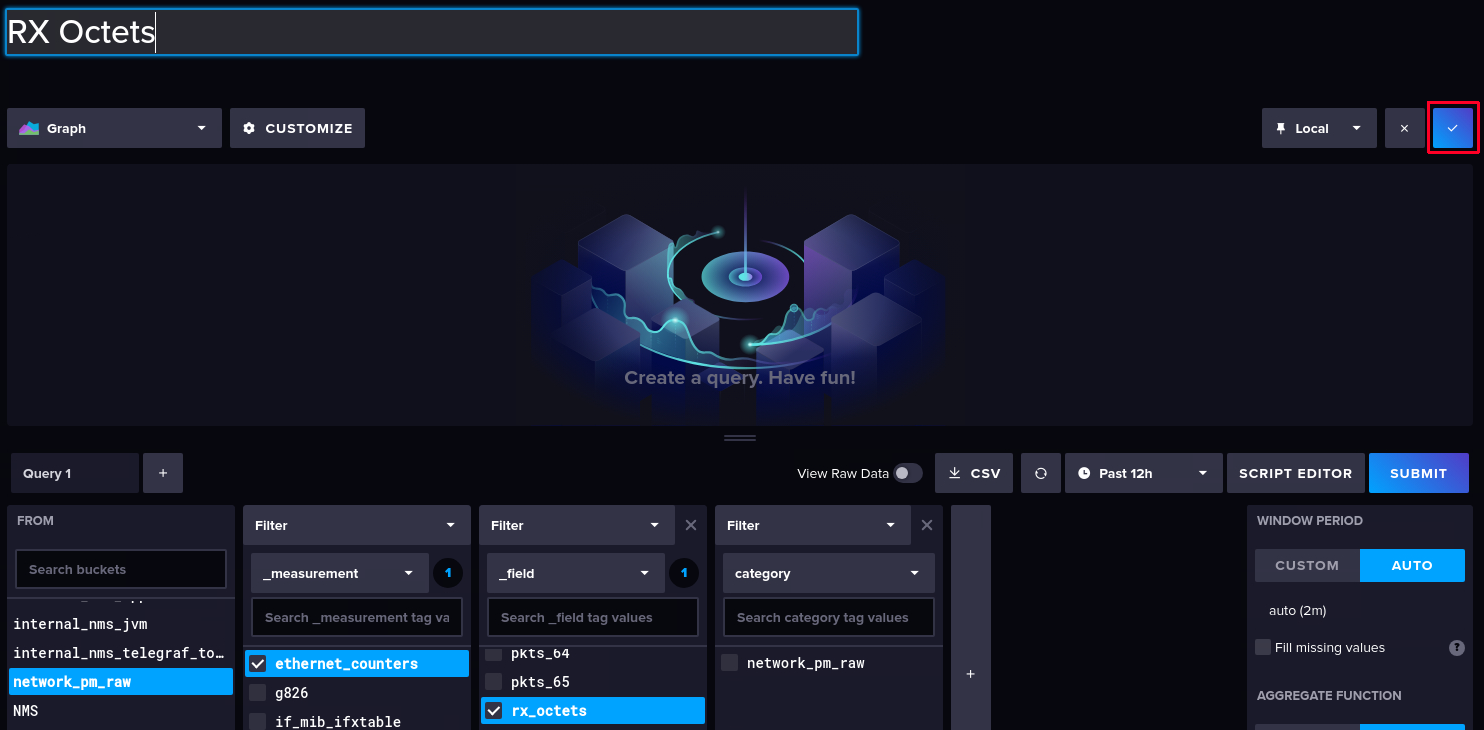Switch window period to Custom
This screenshot has height=730, width=1484.
1307,565
